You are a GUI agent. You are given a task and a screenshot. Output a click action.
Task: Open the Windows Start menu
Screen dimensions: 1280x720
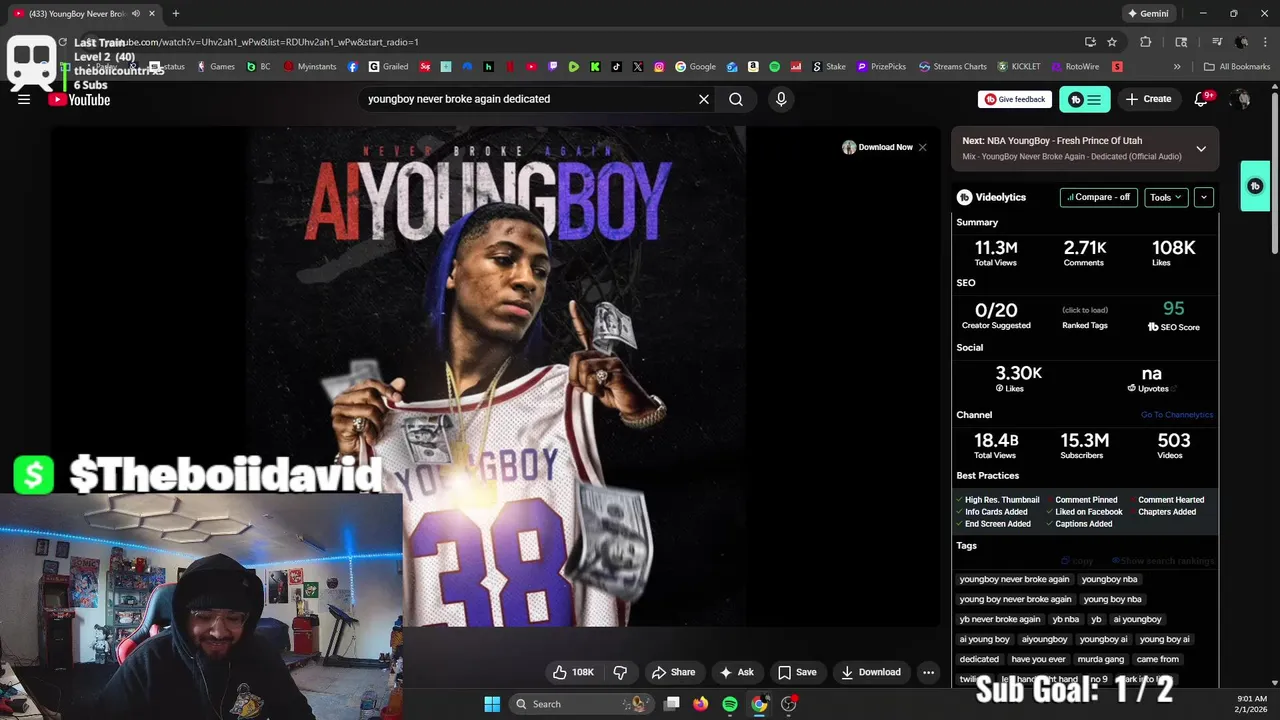coord(492,704)
